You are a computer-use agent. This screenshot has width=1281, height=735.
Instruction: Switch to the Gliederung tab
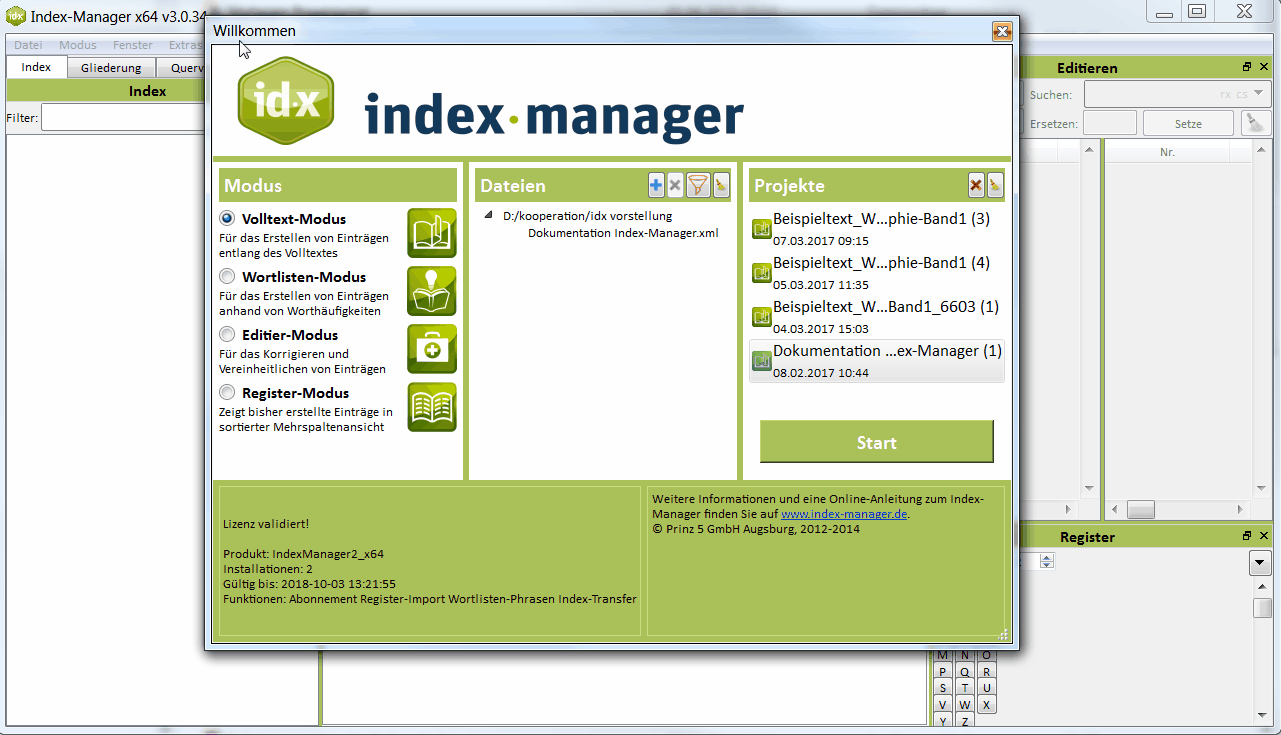111,67
